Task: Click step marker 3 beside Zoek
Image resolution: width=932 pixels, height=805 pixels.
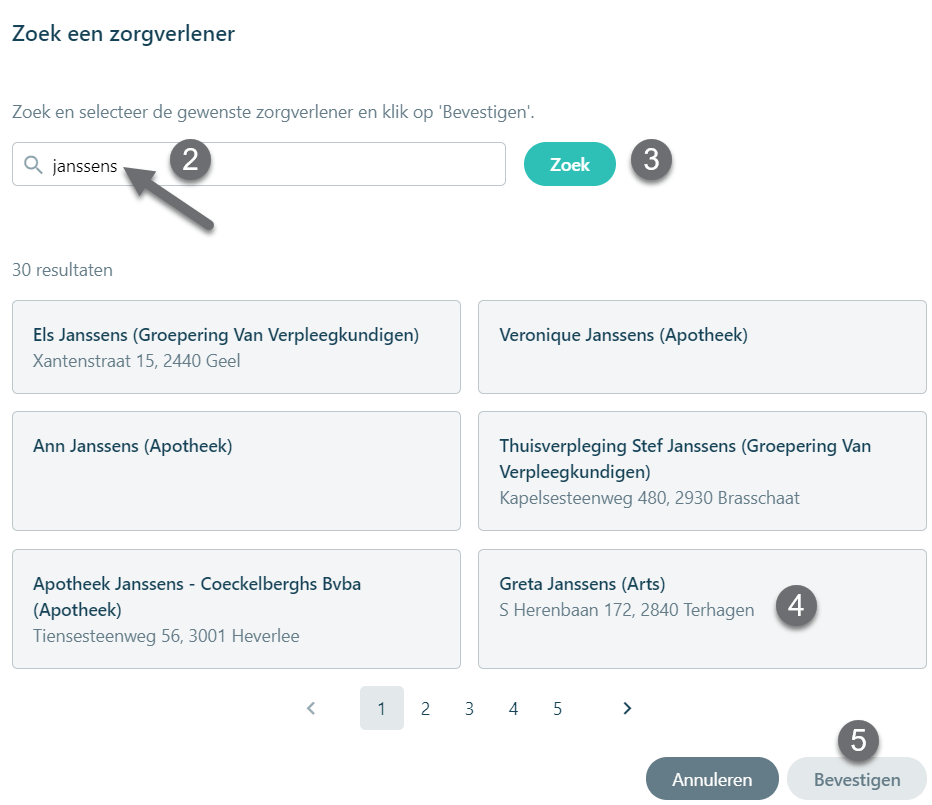Action: coord(651,160)
